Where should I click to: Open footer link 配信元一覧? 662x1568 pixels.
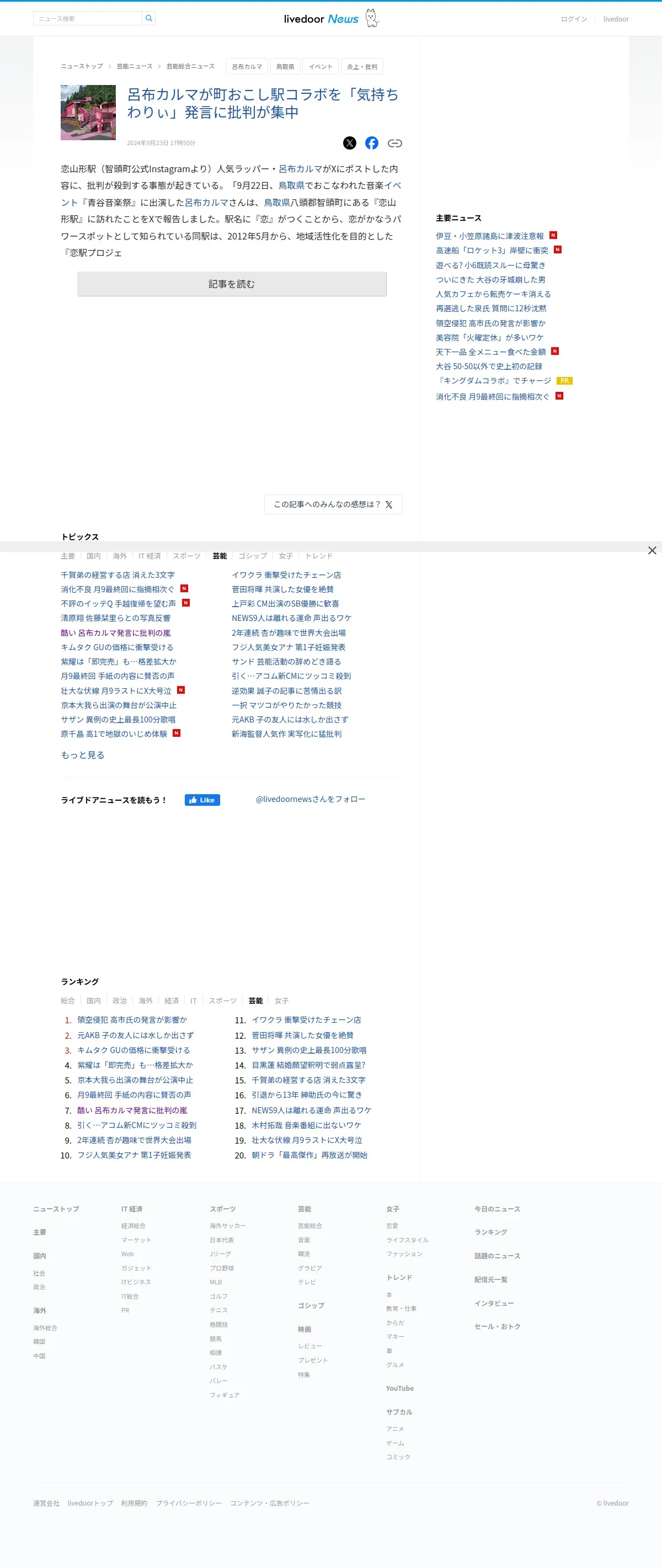click(490, 1279)
